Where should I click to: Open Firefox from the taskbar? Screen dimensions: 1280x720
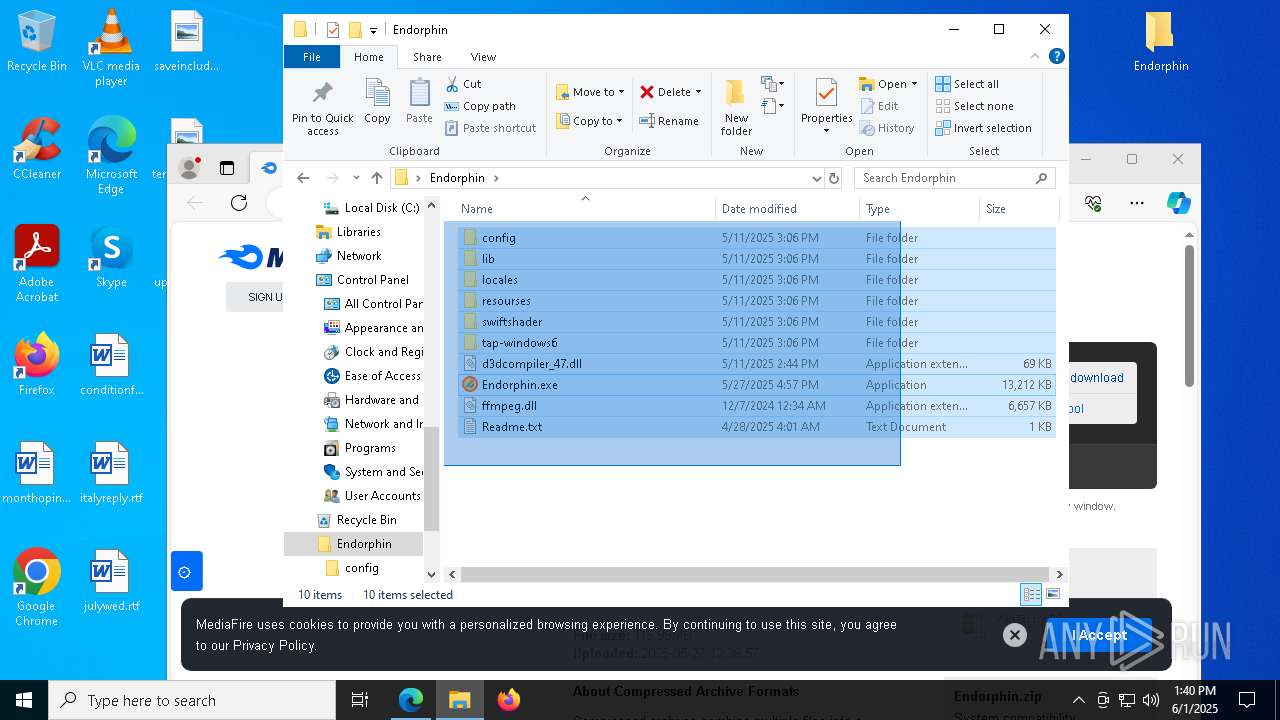[x=508, y=700]
